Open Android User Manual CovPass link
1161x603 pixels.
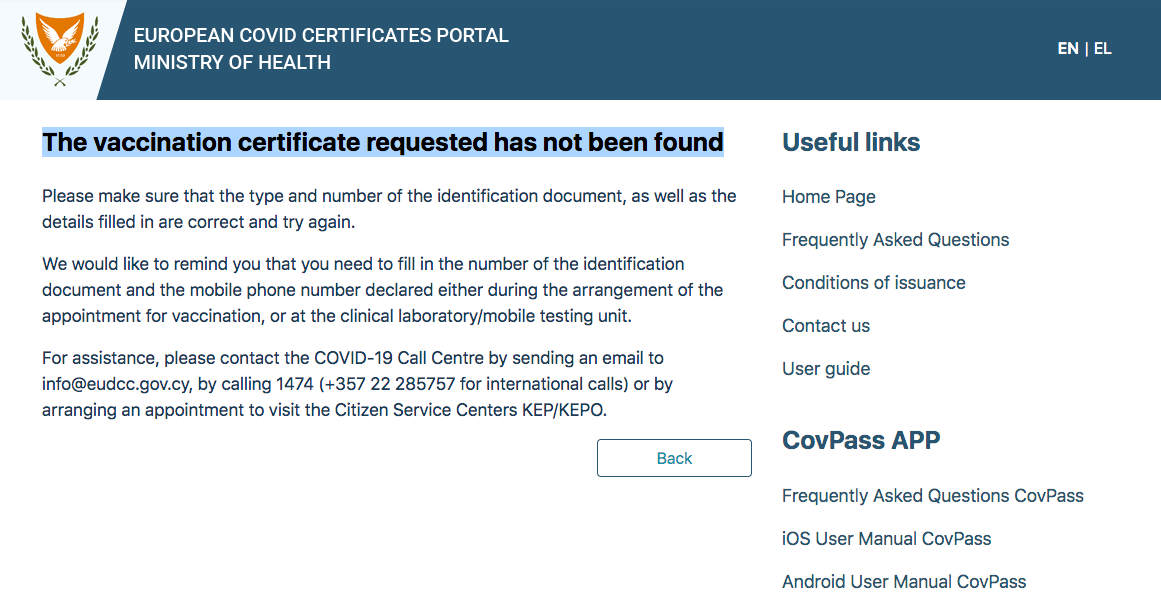point(904,582)
